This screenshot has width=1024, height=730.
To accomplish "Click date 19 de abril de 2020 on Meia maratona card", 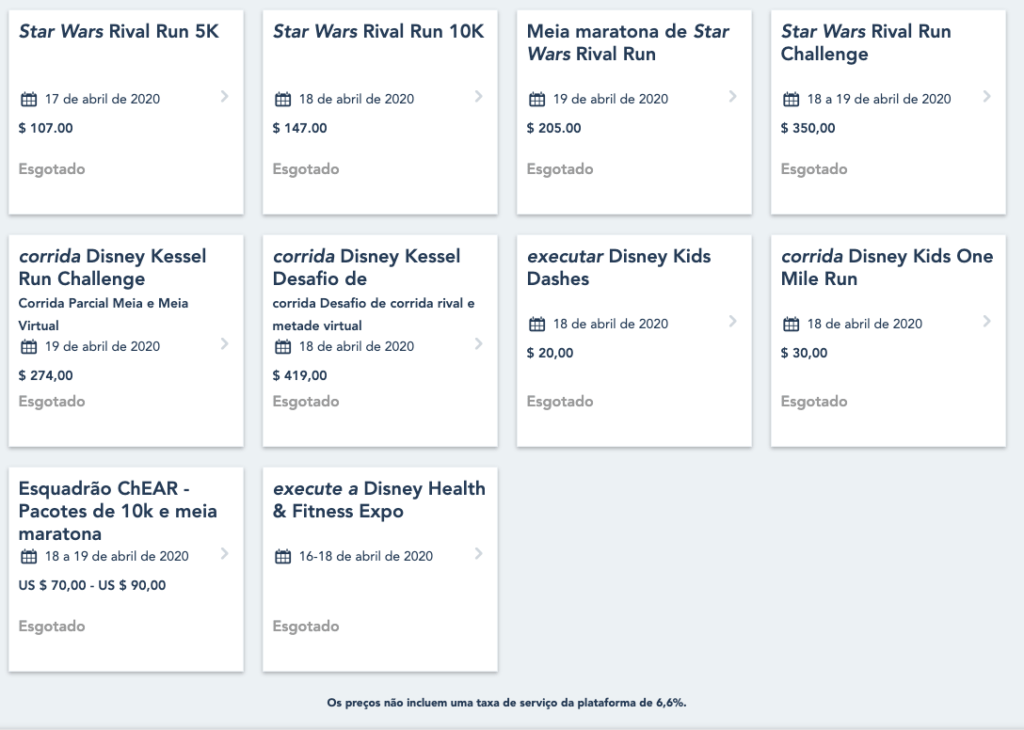I will point(611,99).
